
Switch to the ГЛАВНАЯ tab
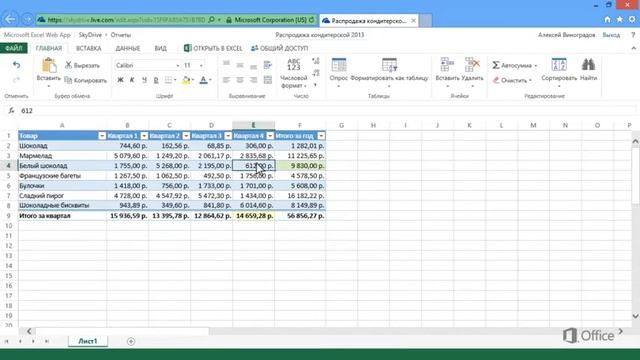[49, 48]
